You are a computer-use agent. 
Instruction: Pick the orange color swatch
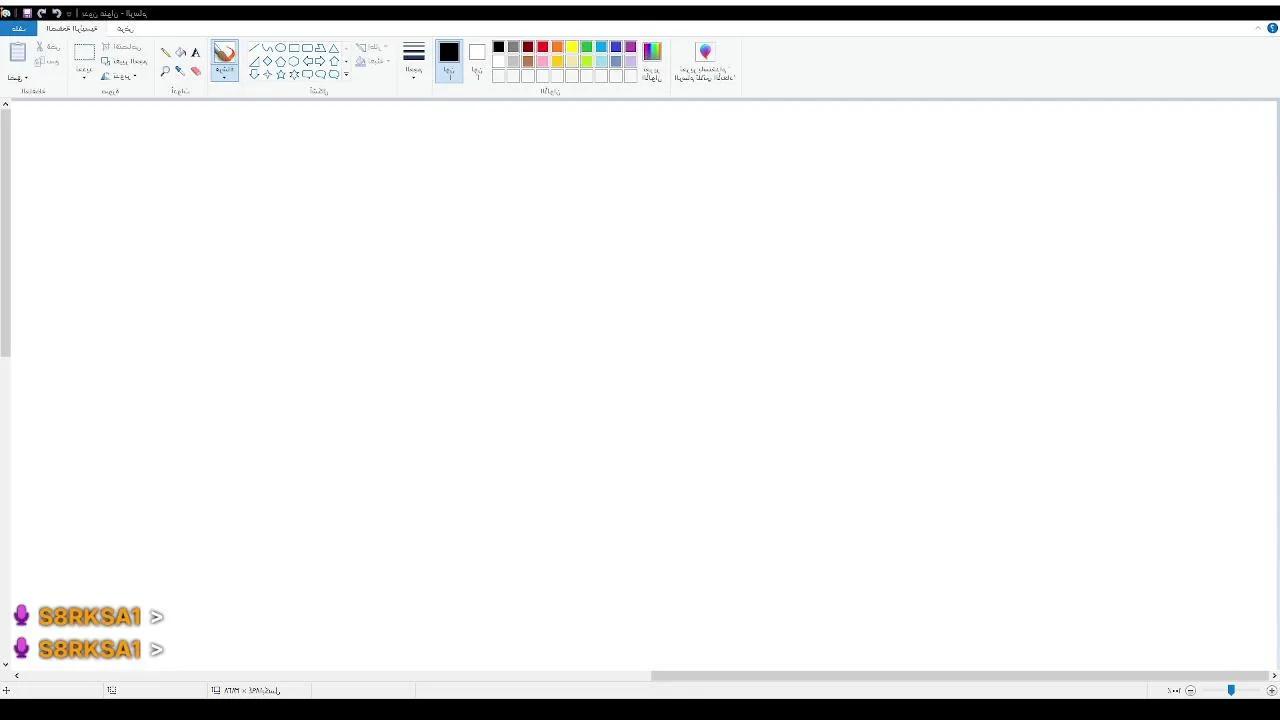(557, 47)
